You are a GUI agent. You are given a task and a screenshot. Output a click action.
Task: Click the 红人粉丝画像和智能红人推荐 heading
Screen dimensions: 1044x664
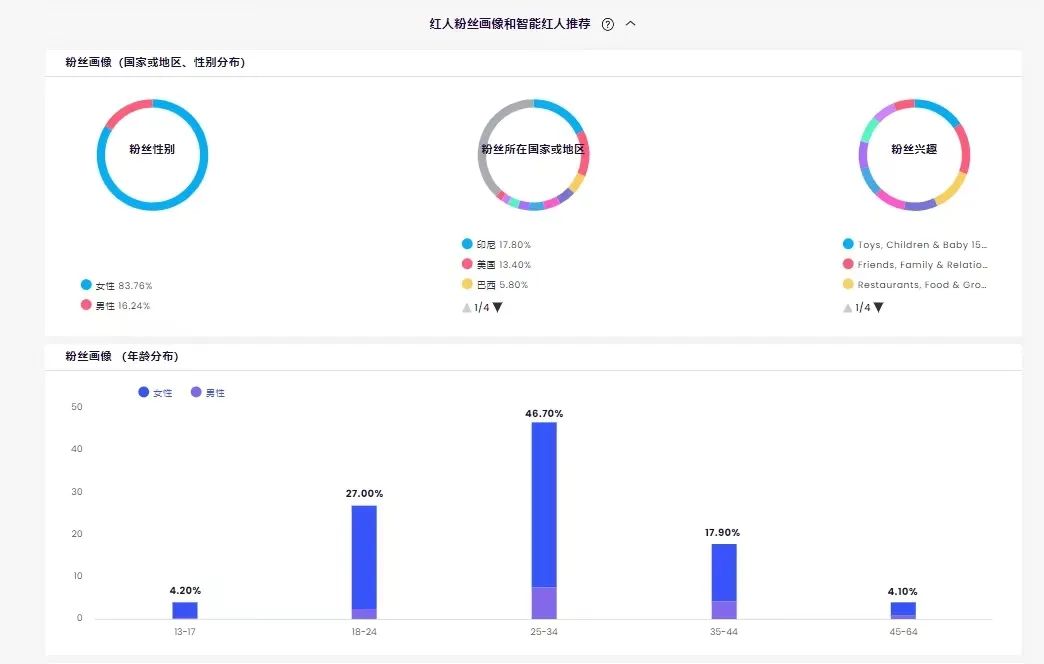click(x=510, y=24)
